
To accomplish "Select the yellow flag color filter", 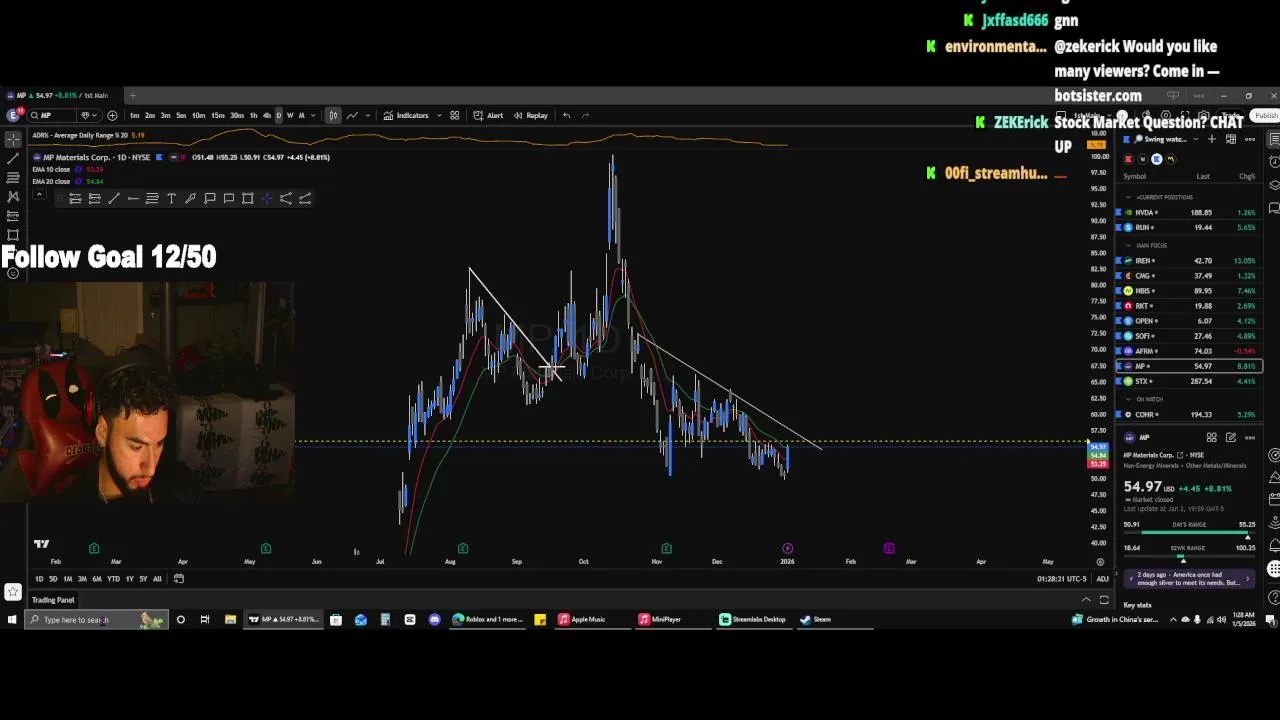I will coord(1171,159).
